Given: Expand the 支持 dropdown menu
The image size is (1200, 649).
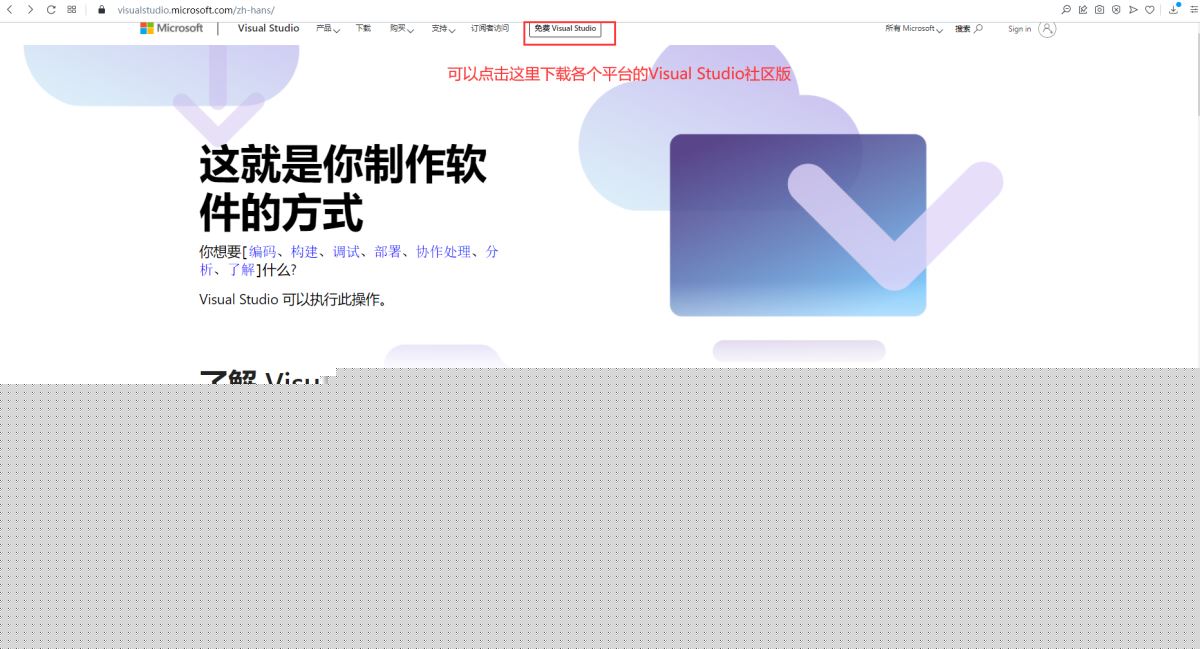Looking at the screenshot, I should 443,29.
